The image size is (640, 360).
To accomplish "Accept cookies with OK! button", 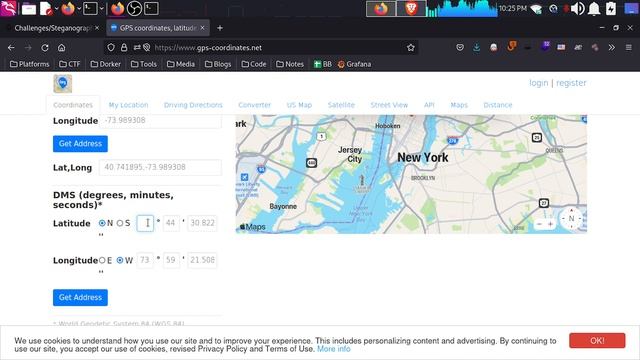I will tap(597, 340).
